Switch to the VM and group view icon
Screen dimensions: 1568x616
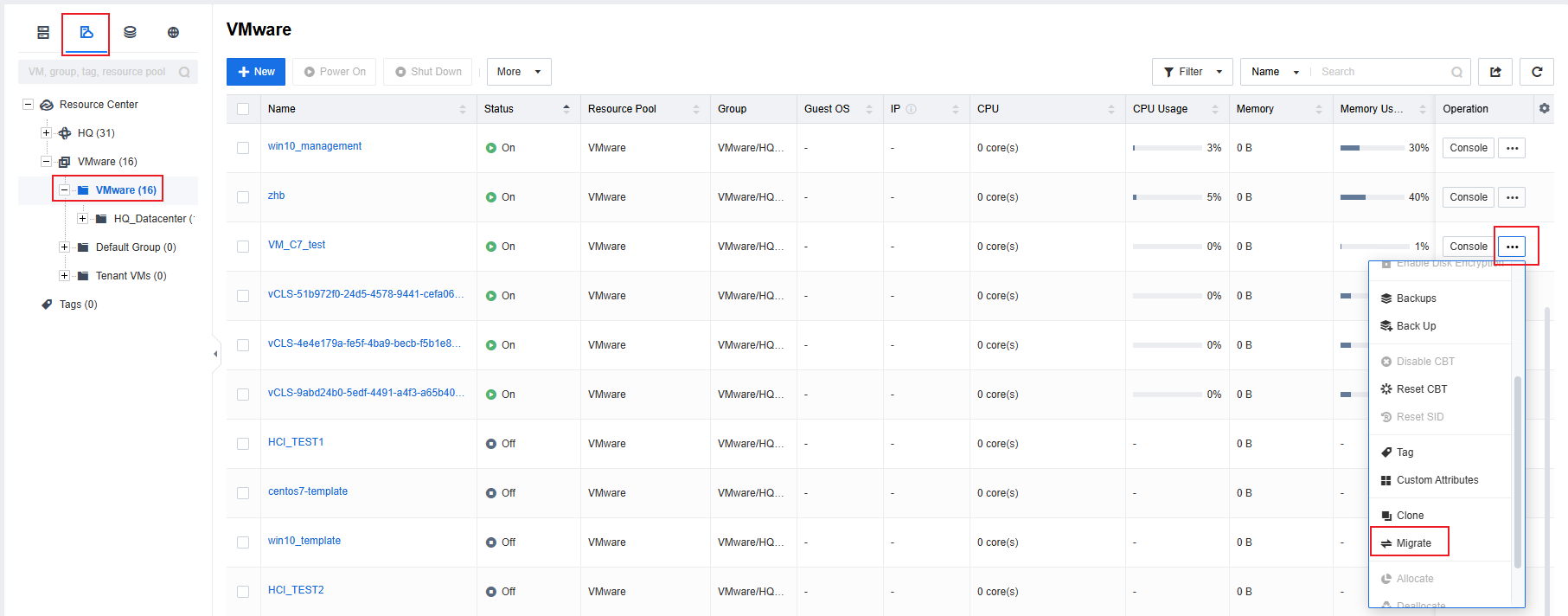click(x=86, y=33)
